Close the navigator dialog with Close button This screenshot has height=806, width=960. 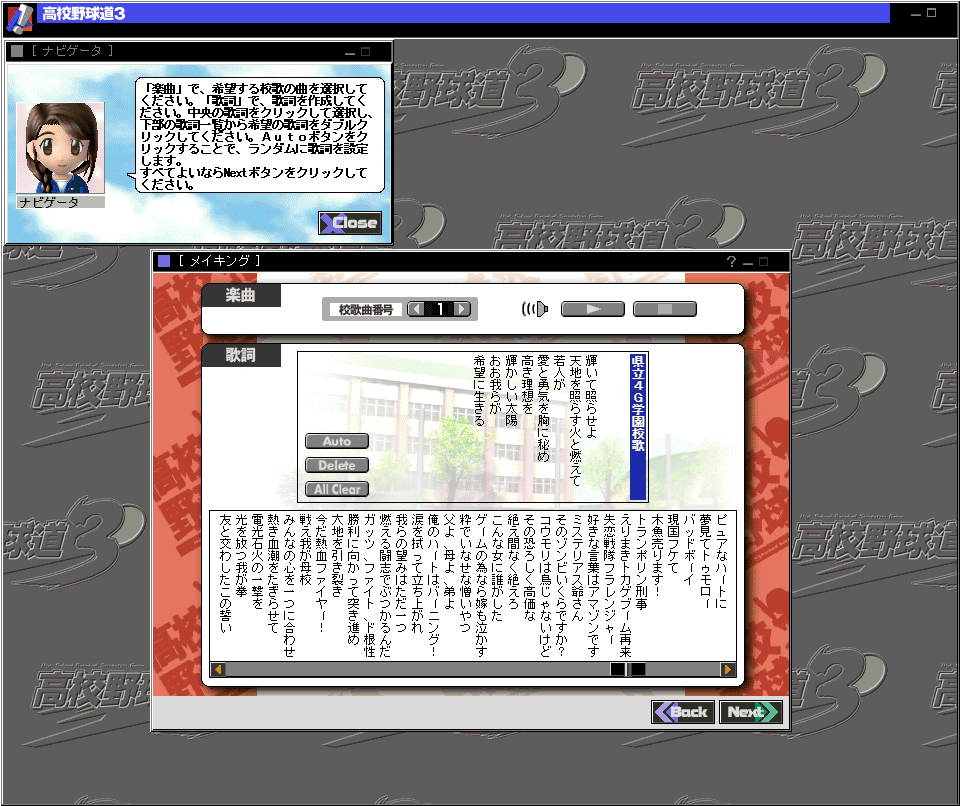[x=350, y=223]
